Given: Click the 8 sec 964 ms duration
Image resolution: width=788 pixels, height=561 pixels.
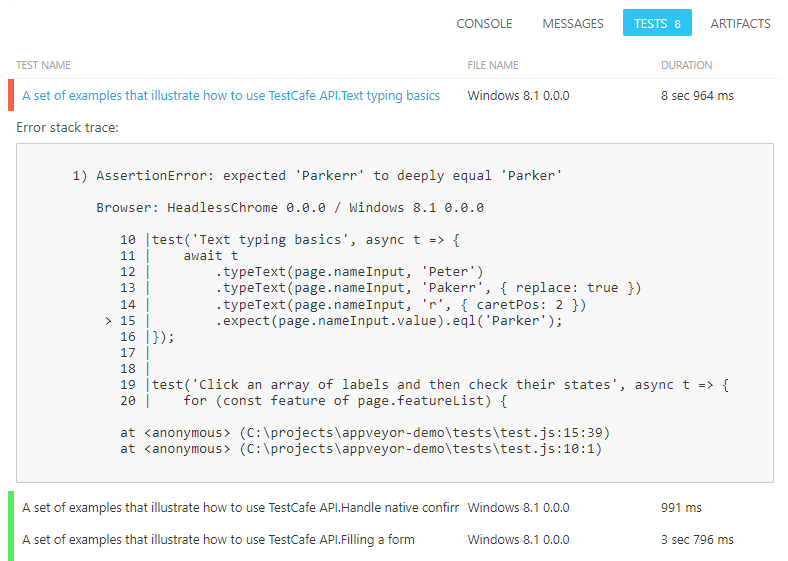Looking at the screenshot, I should point(697,96).
